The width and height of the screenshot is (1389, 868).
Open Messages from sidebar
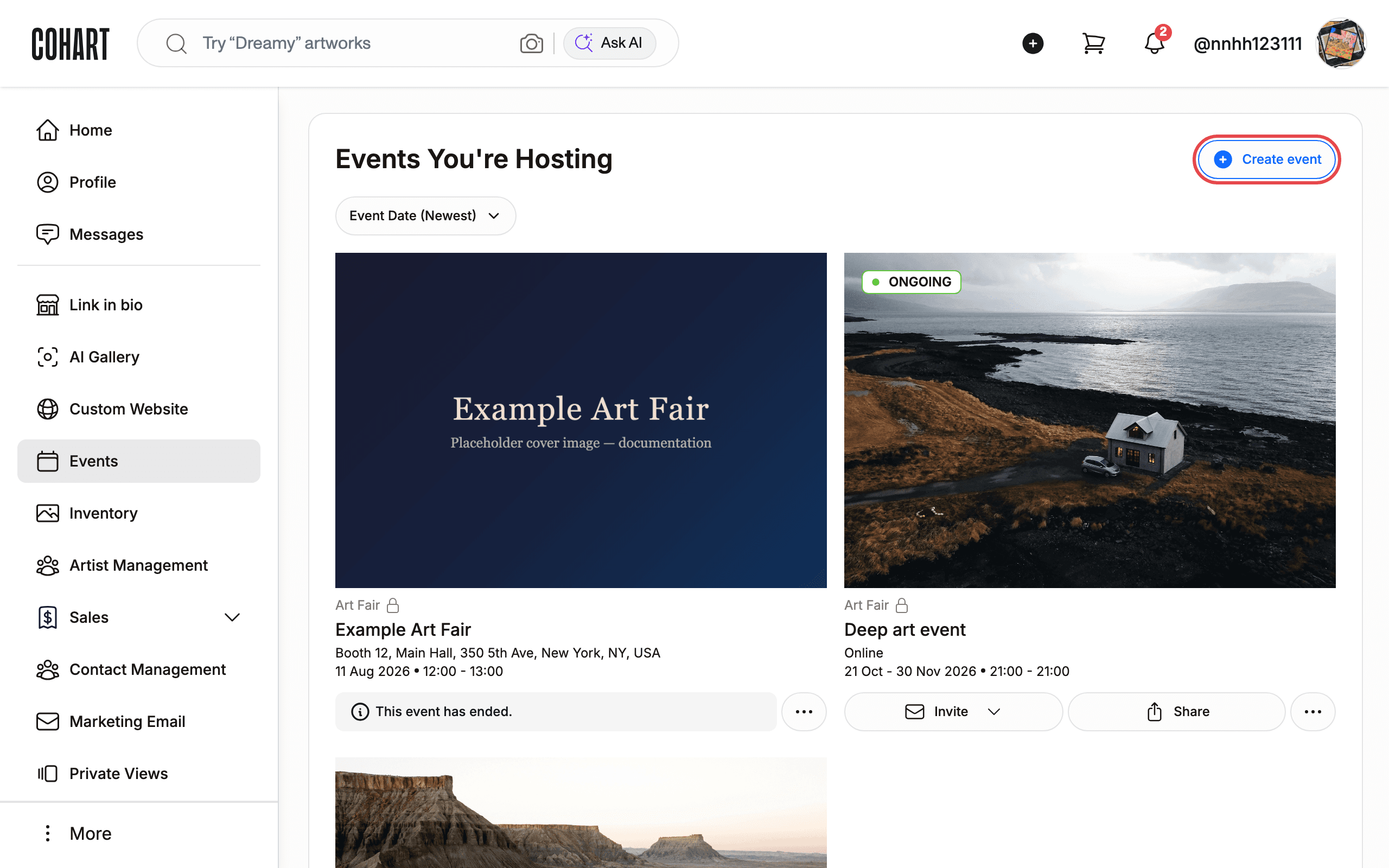pos(138,234)
